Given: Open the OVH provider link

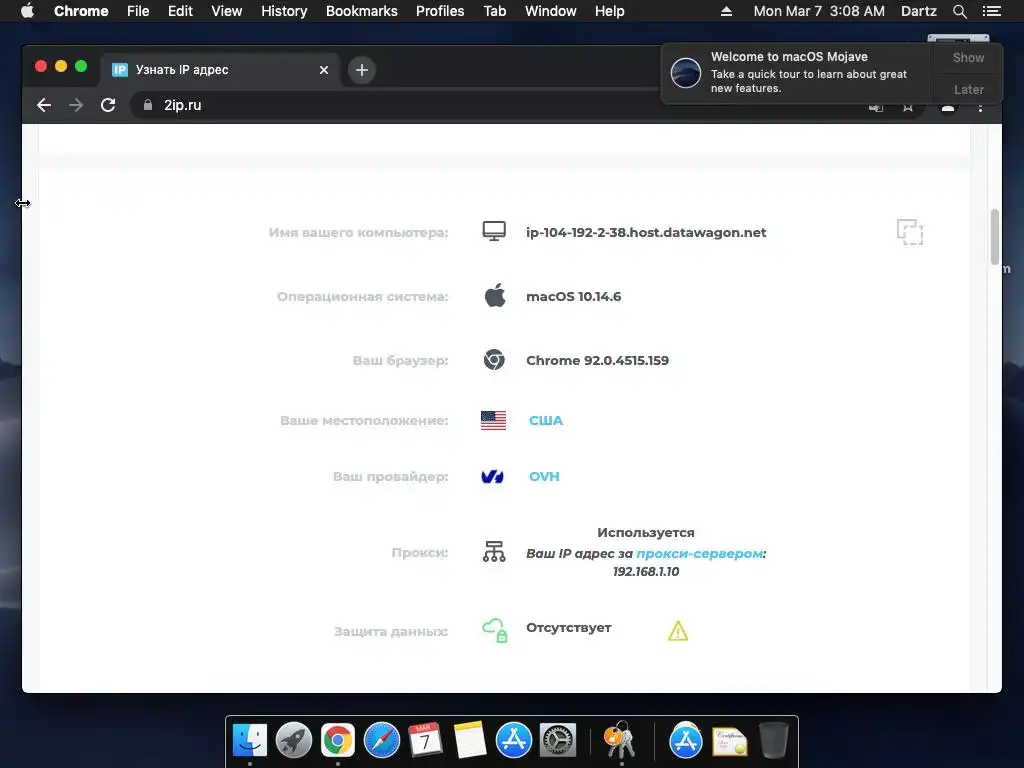Looking at the screenshot, I should point(544,477).
